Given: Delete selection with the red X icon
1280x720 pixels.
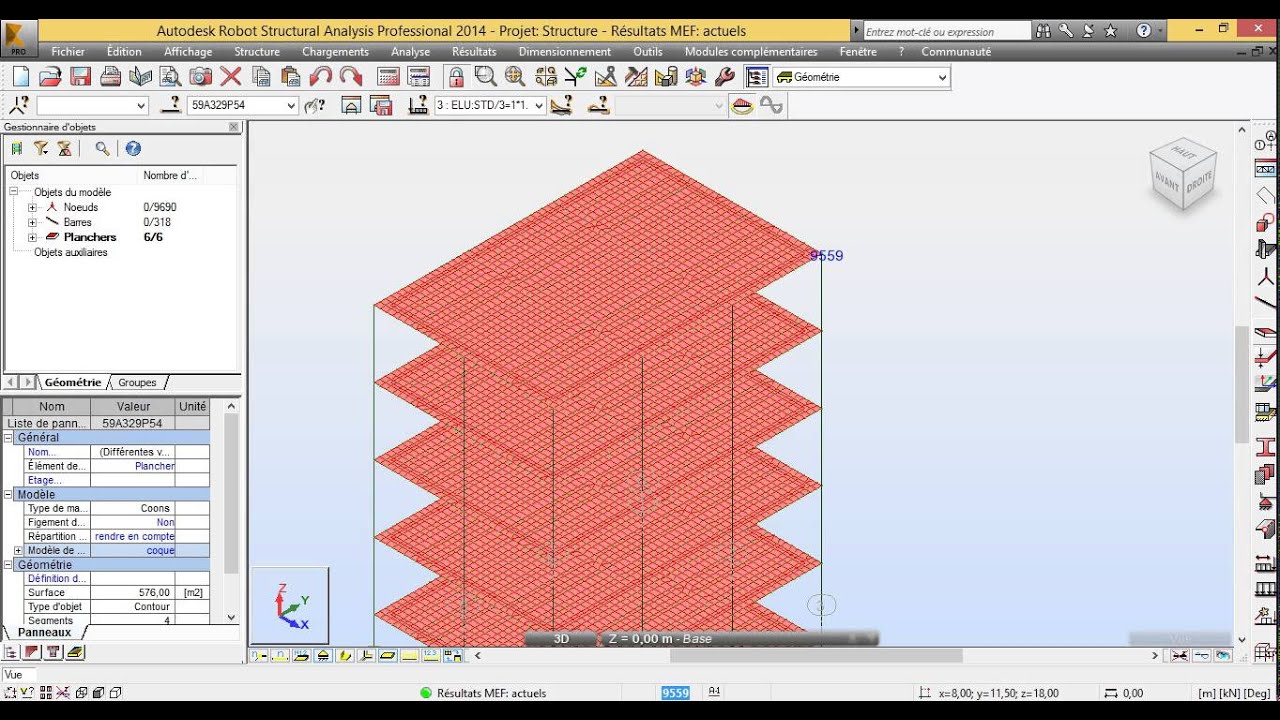Looking at the screenshot, I should (231, 77).
